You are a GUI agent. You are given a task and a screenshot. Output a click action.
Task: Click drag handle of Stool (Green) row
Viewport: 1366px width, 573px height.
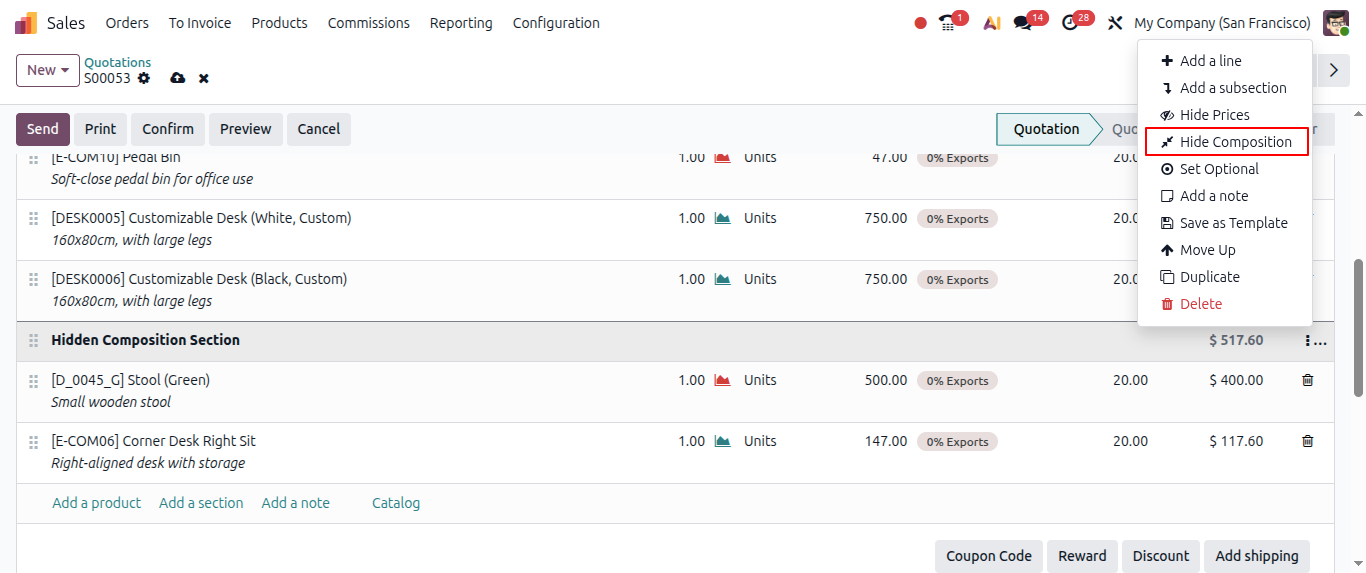(34, 380)
